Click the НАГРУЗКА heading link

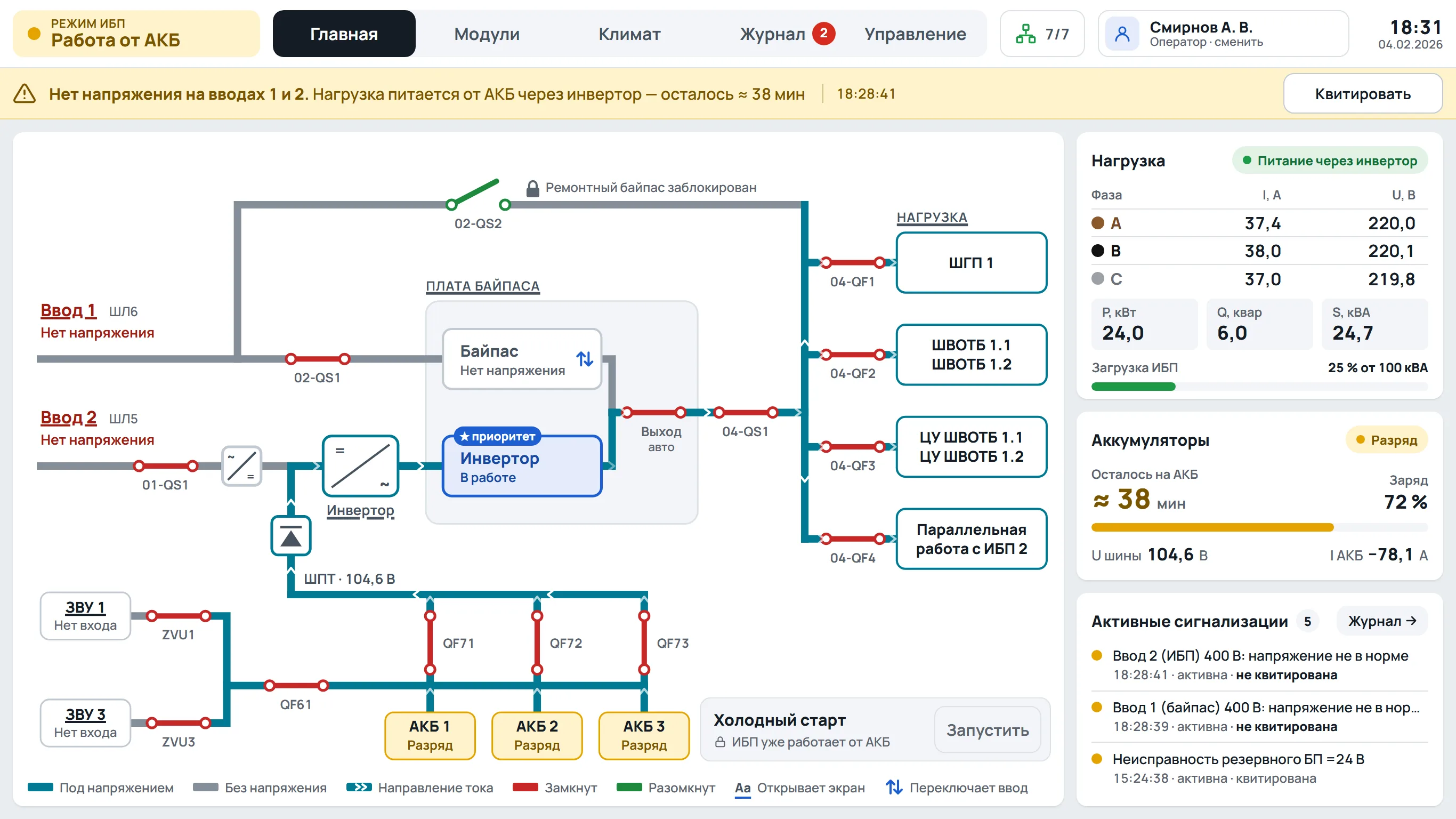[x=932, y=217]
